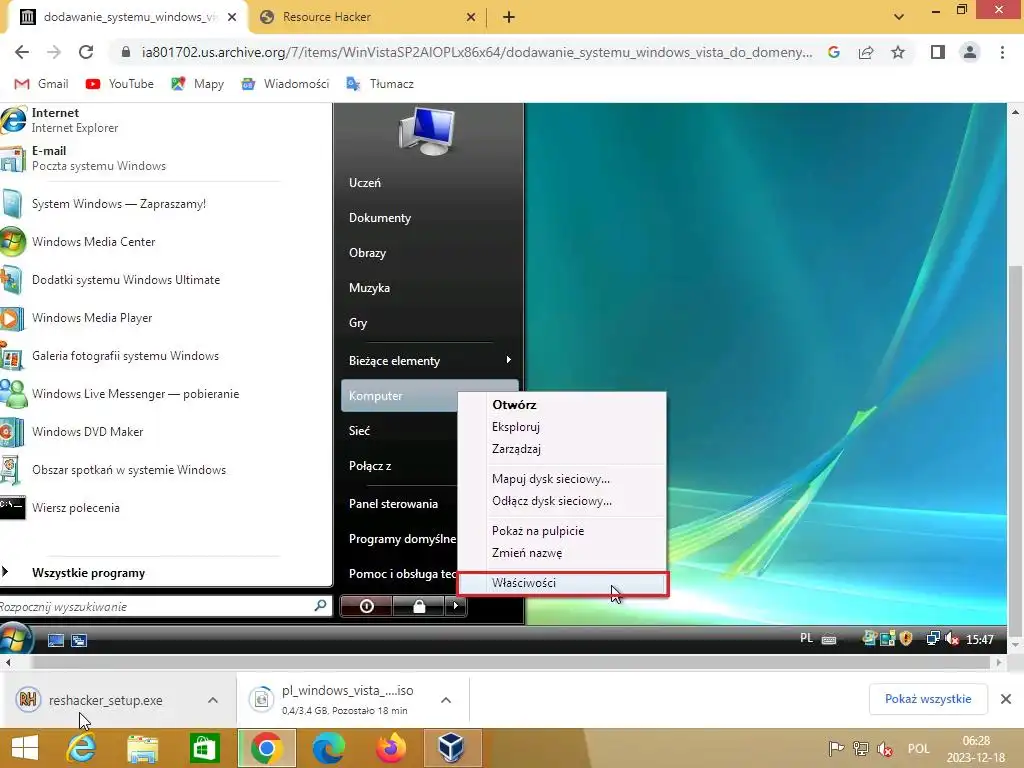Image resolution: width=1024 pixels, height=768 pixels.
Task: Select Otwórz in context menu
Action: coord(562,404)
